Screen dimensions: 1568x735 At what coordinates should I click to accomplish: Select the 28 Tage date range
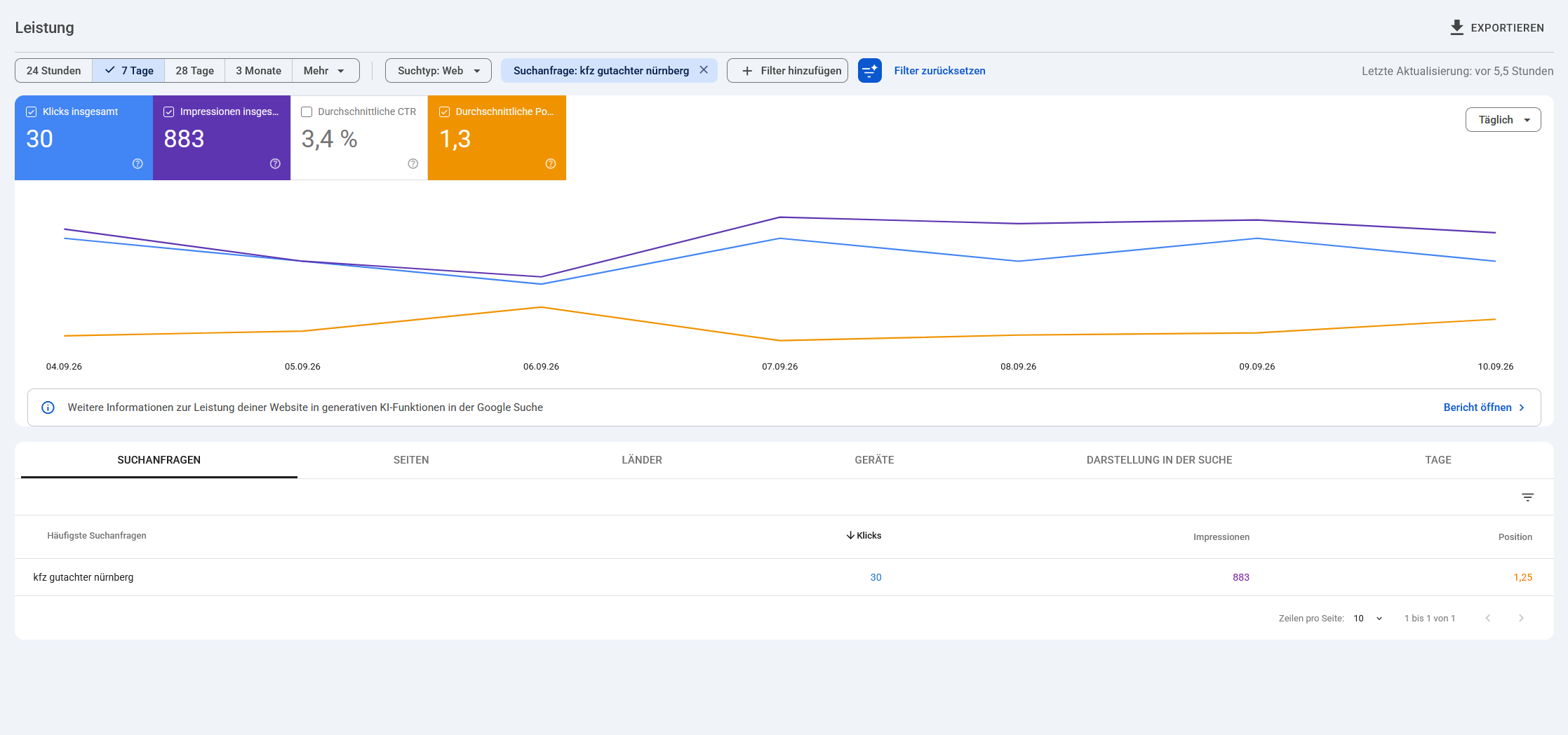pyautogui.click(x=194, y=70)
